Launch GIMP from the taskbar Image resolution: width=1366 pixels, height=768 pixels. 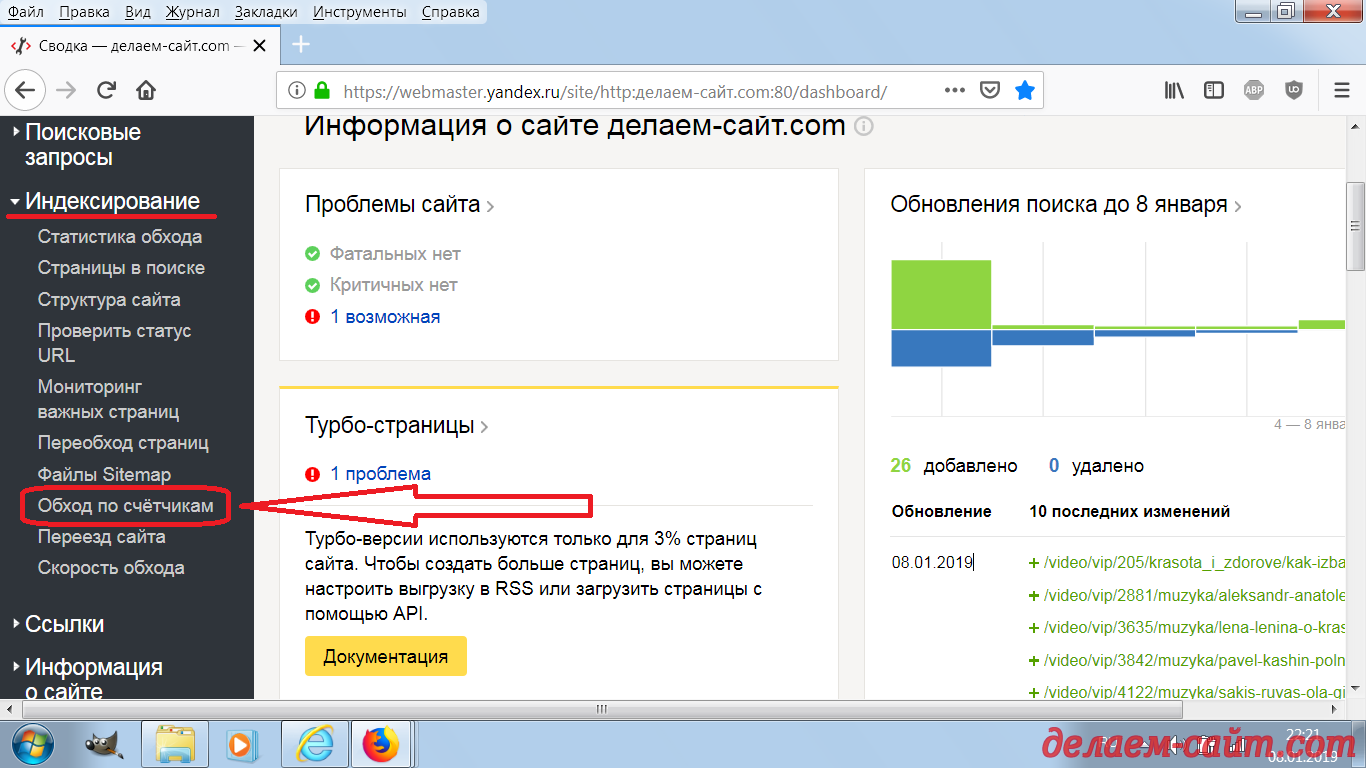tap(103, 744)
